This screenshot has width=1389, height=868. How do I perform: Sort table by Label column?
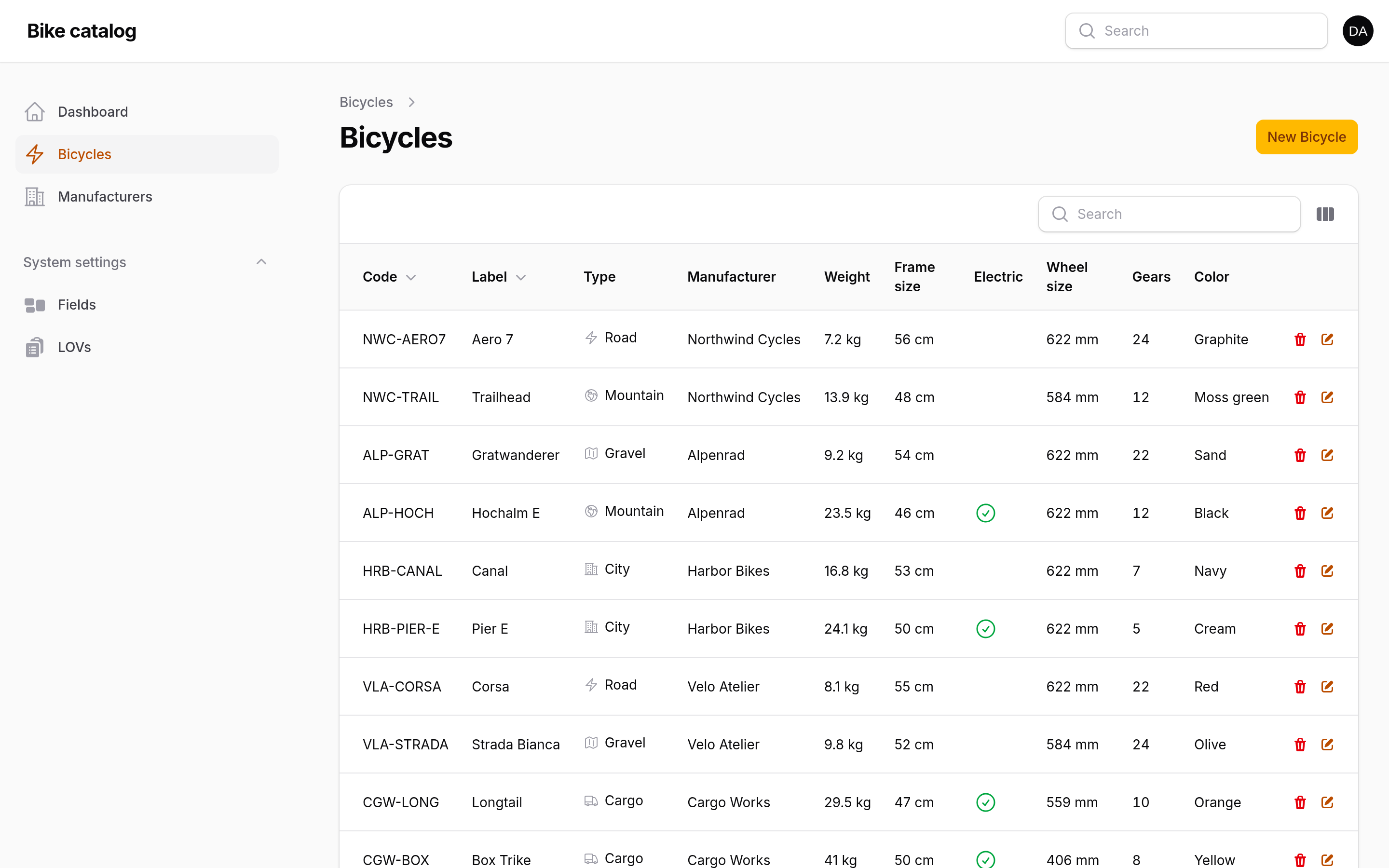[x=498, y=277]
